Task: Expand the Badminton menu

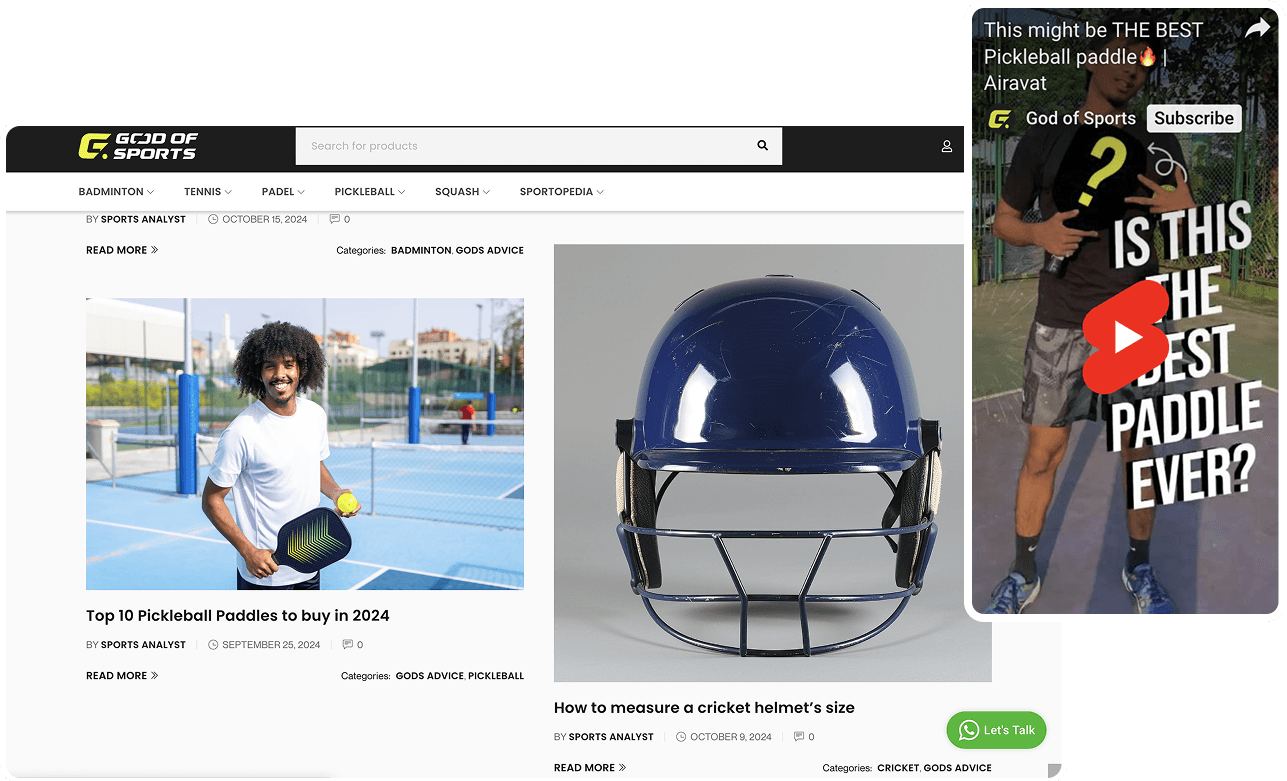Action: coord(116,192)
